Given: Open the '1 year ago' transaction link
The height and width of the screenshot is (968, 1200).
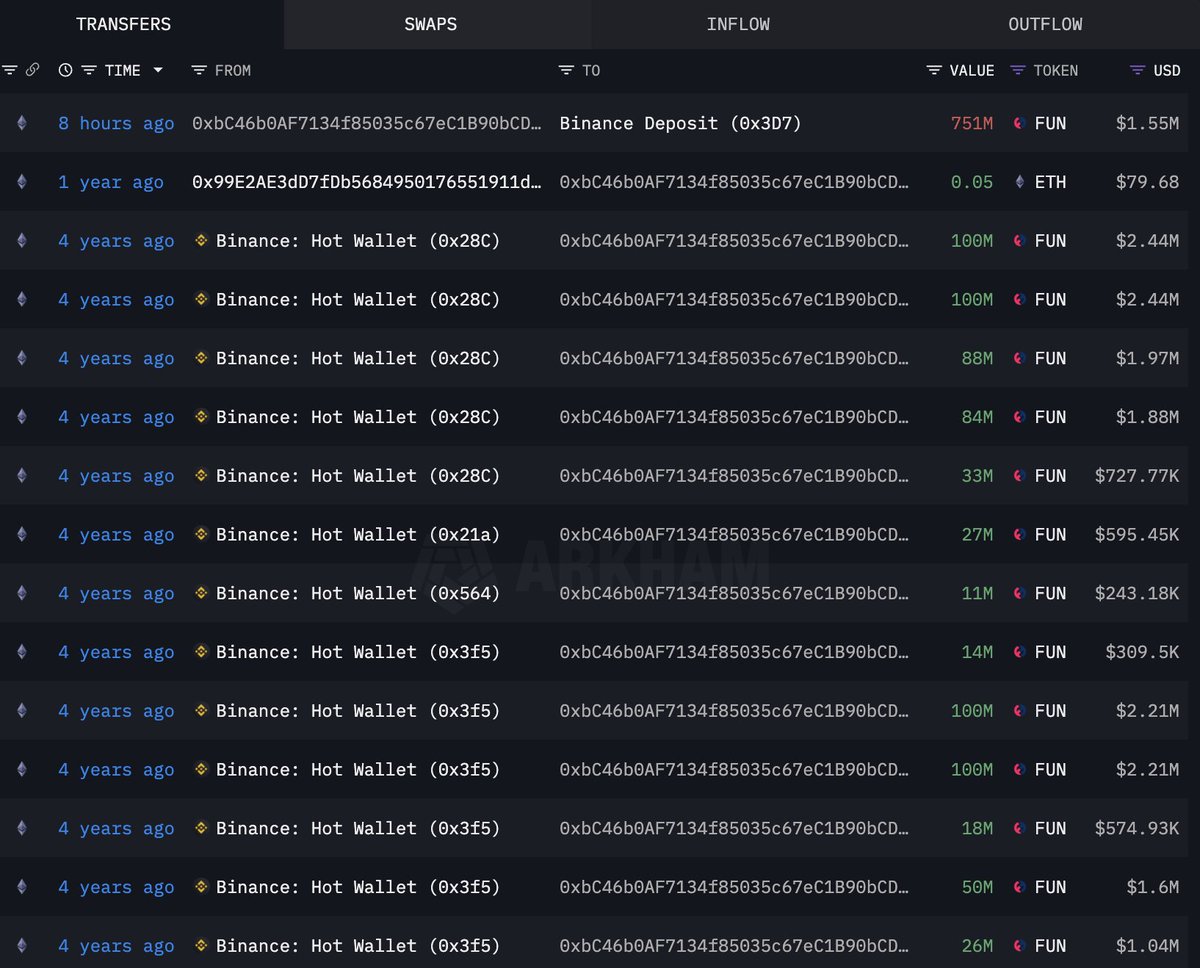Looking at the screenshot, I should coord(111,182).
